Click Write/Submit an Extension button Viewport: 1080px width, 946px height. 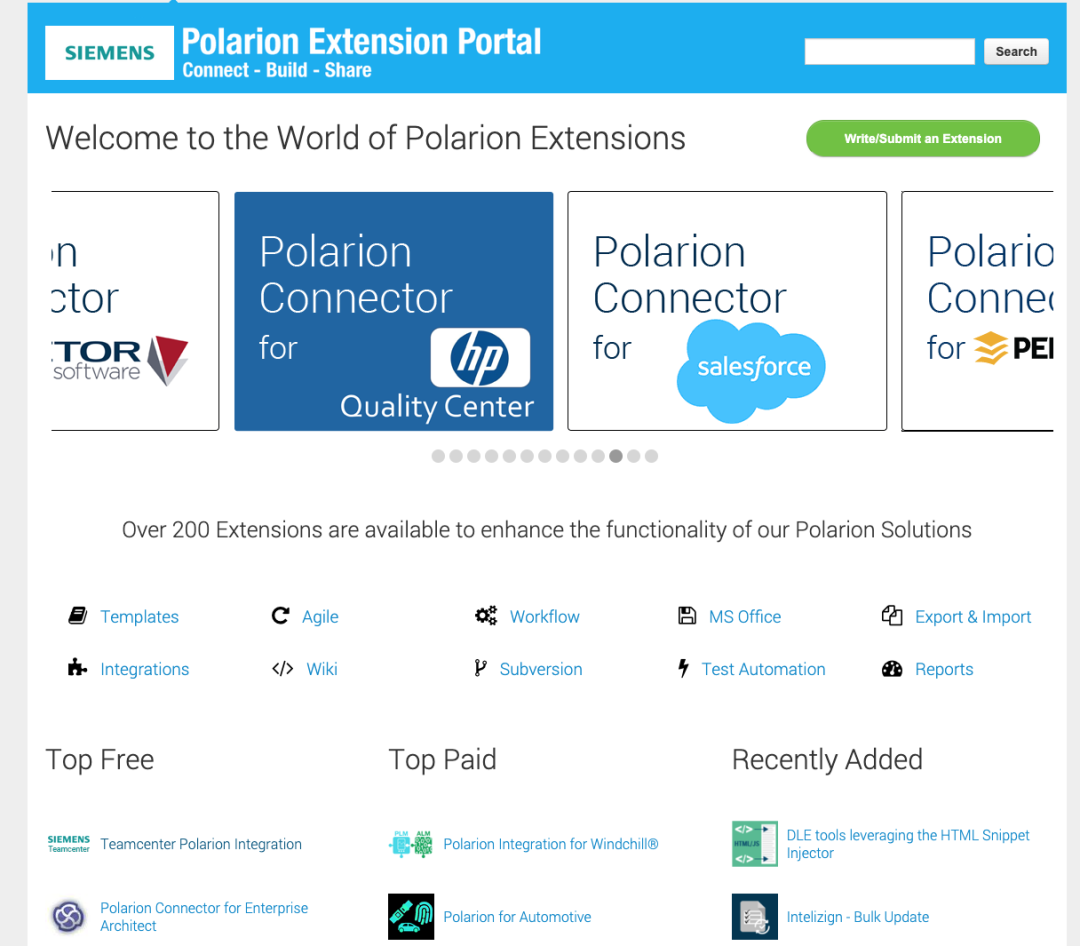pyautogui.click(x=922, y=139)
